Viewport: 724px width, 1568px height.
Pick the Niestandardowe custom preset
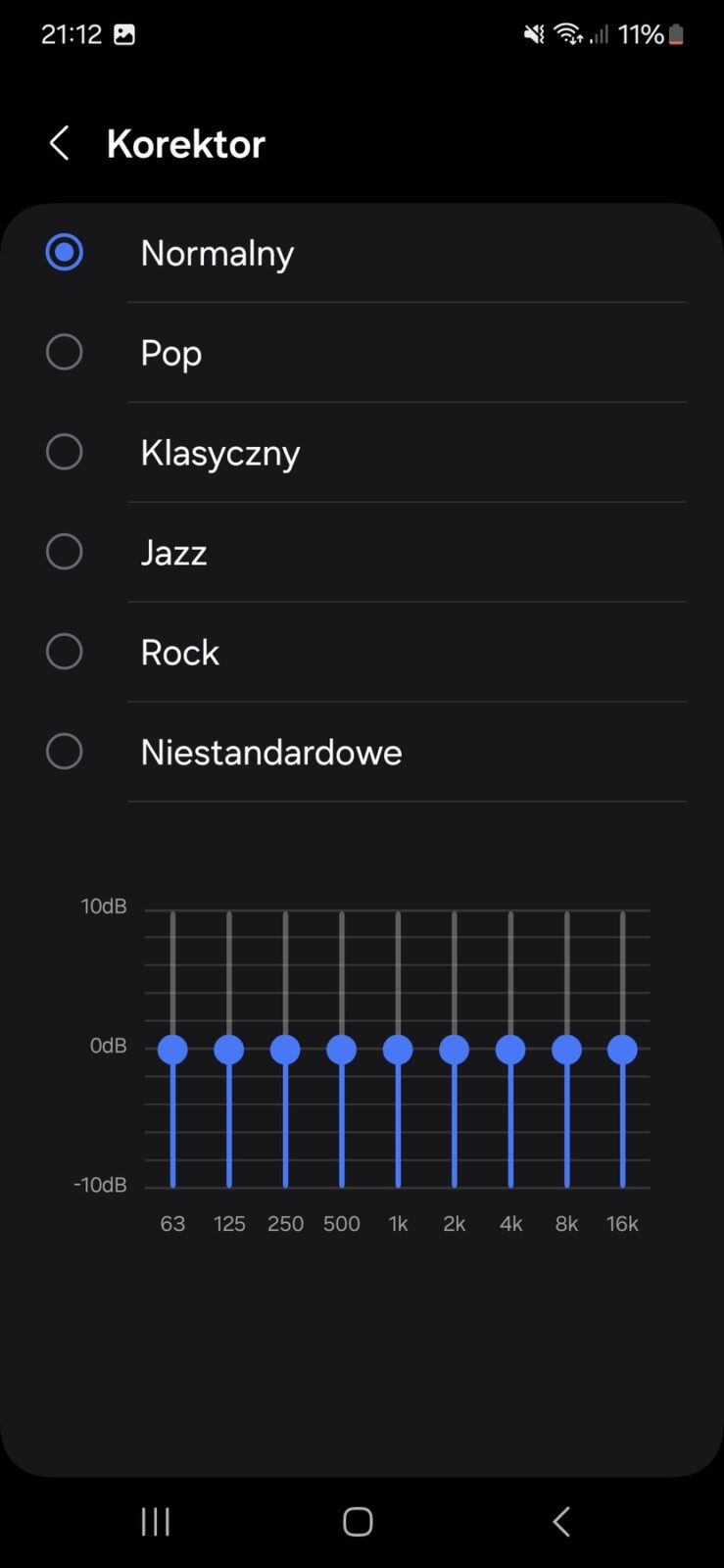pyautogui.click(x=65, y=753)
